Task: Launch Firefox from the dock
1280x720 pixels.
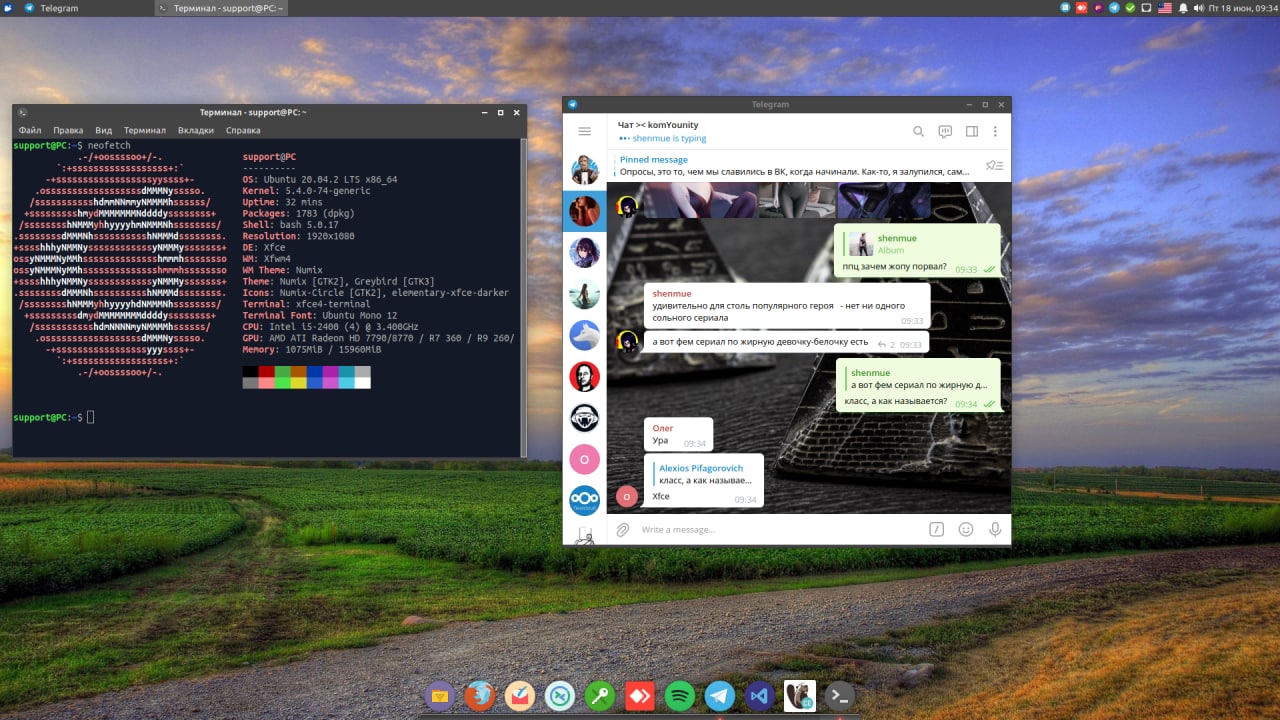Action: tap(479, 695)
